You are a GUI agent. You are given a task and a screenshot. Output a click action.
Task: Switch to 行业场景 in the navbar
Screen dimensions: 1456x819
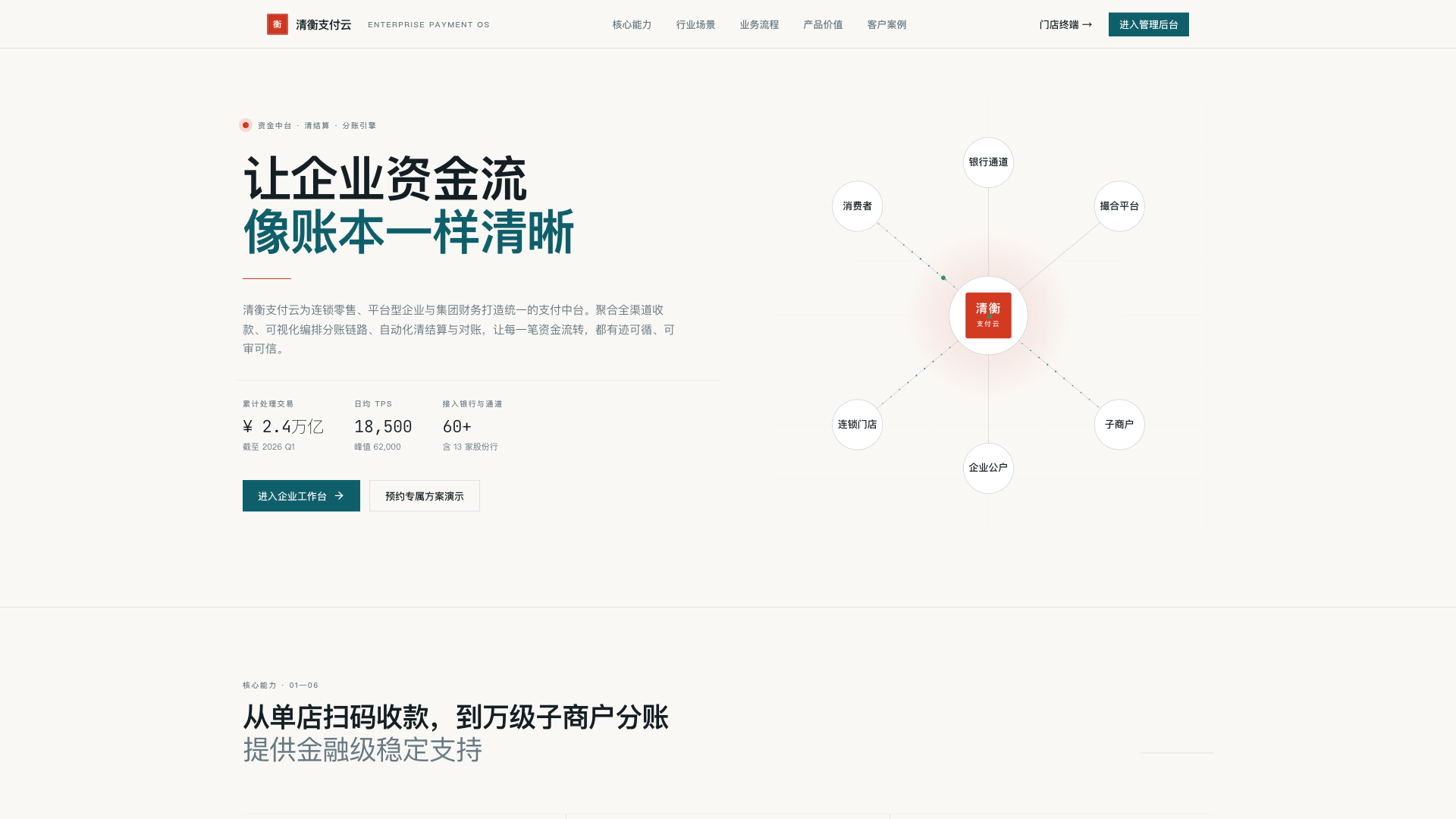coord(695,24)
